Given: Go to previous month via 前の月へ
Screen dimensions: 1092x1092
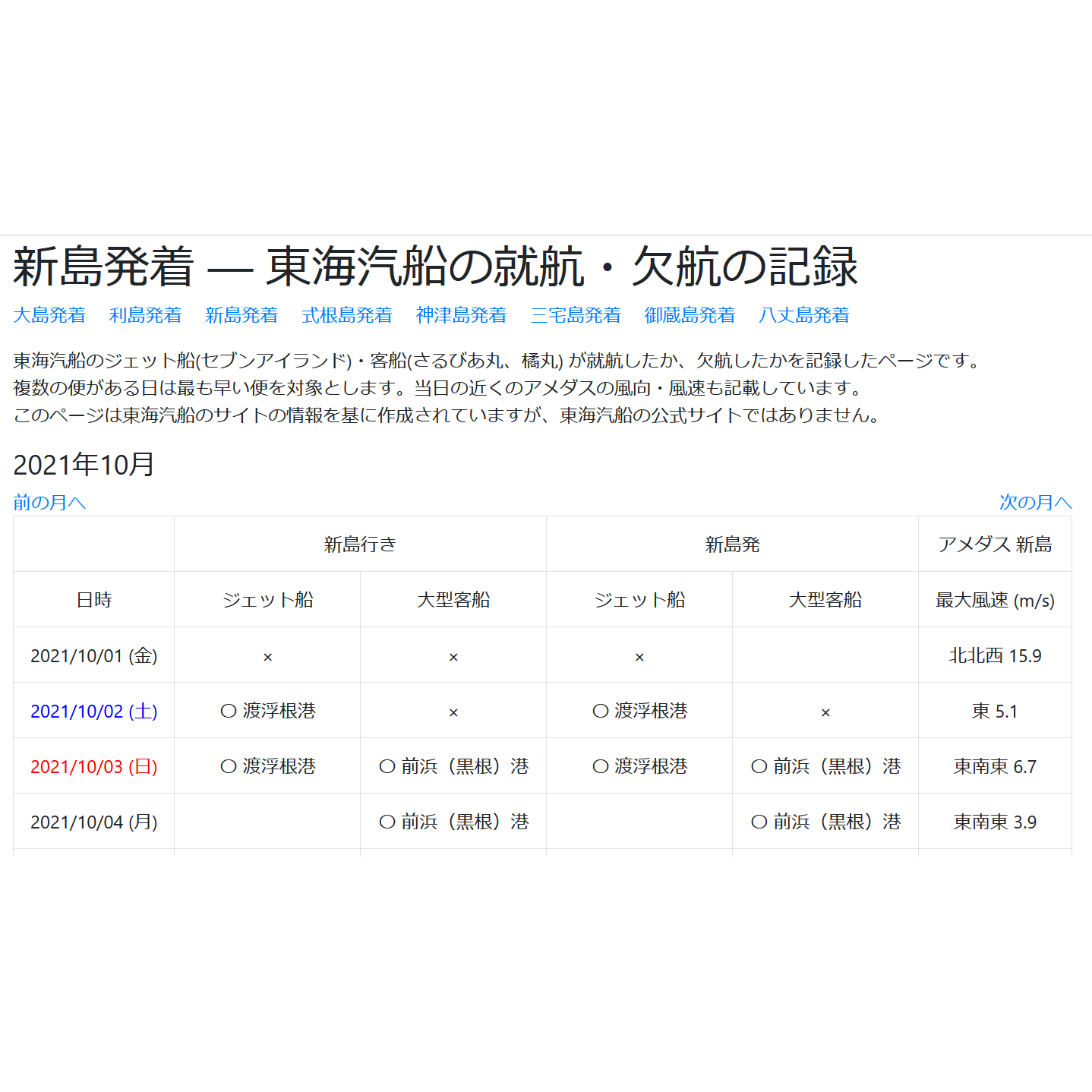Looking at the screenshot, I should pyautogui.click(x=49, y=502).
